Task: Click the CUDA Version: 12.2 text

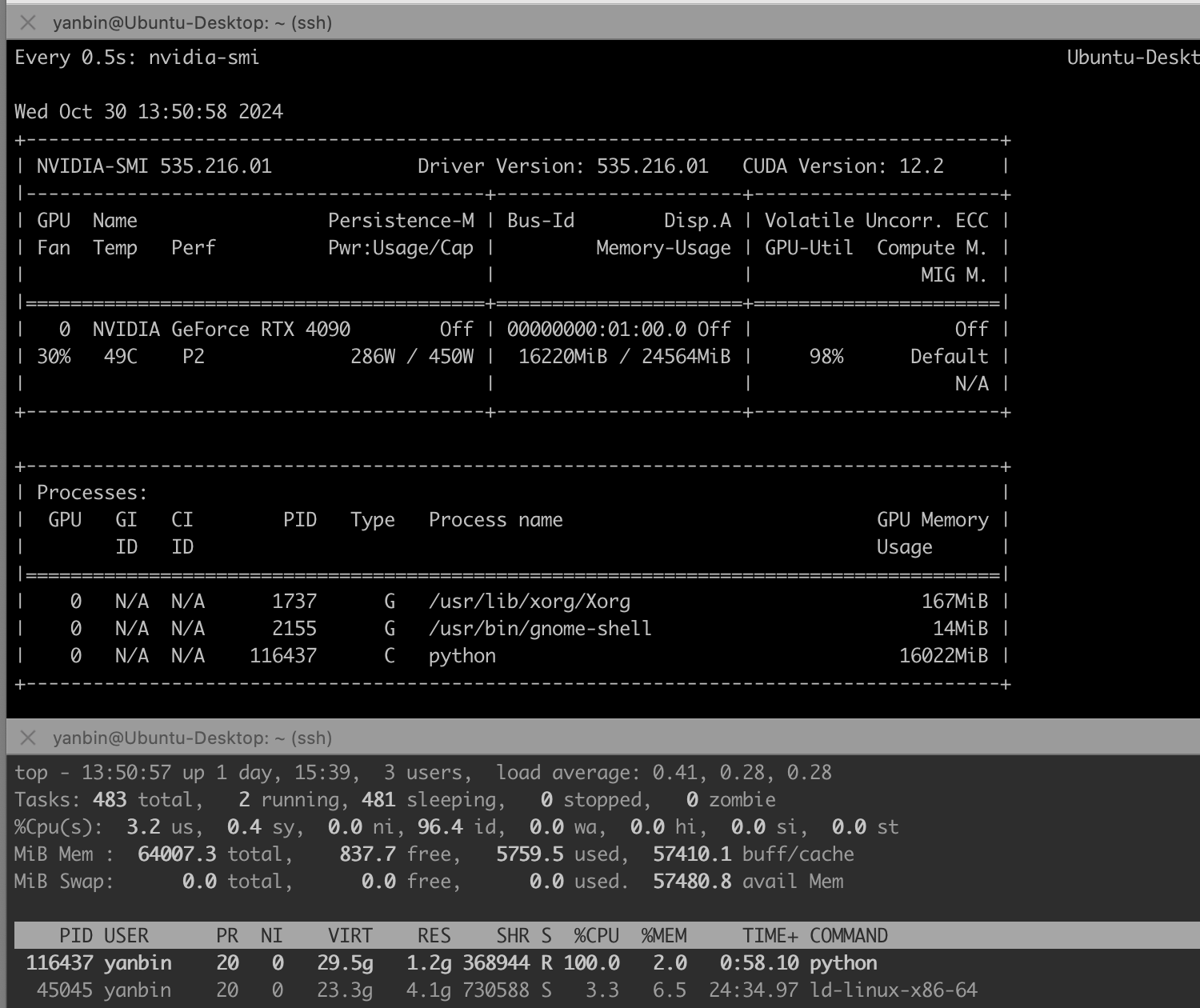Action: (842, 166)
